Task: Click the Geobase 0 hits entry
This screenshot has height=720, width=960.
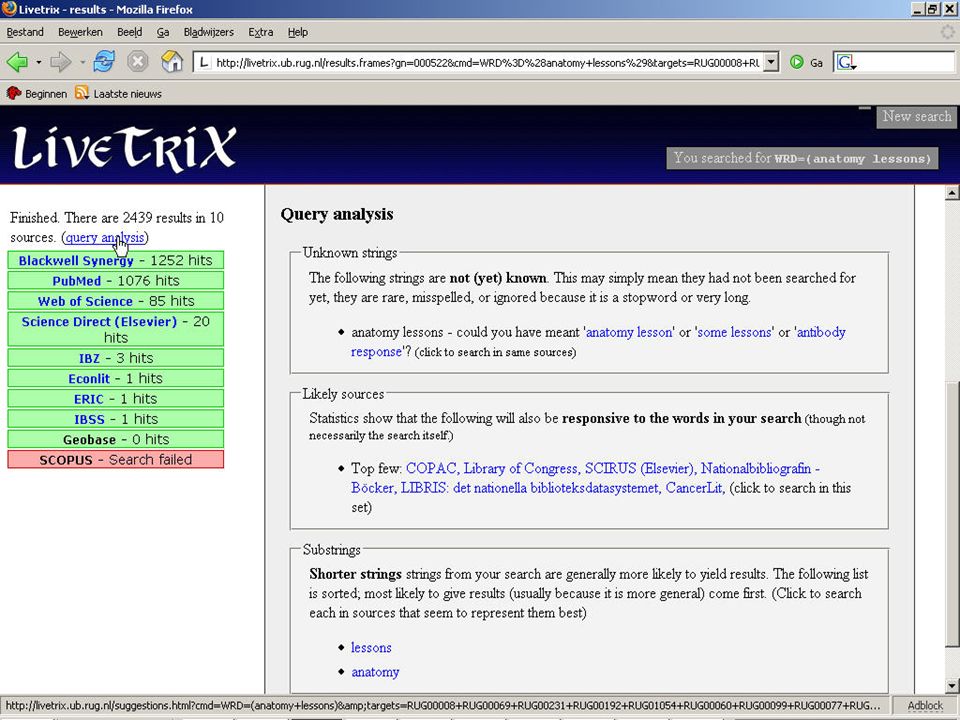Action: [116, 439]
